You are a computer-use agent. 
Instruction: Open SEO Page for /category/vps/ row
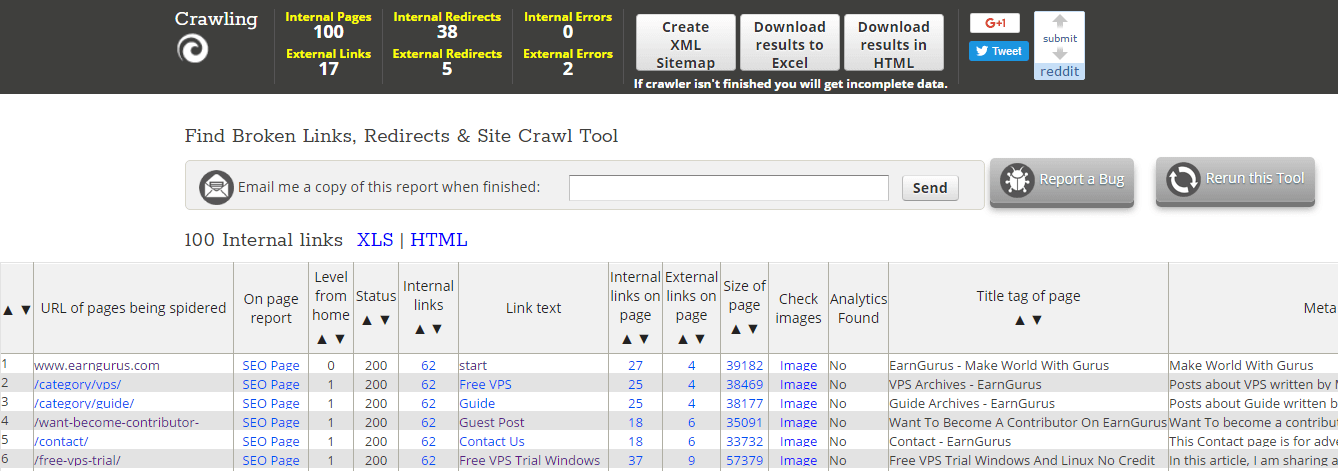click(271, 385)
